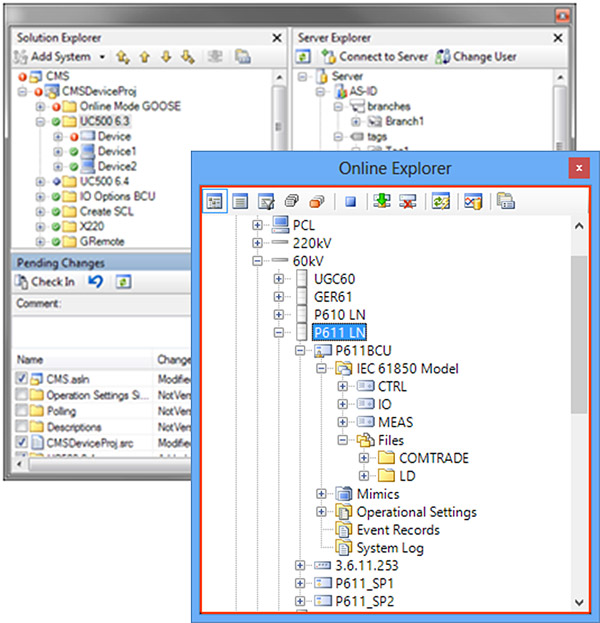
Task: Click the green download arrow icon
Action: pos(382,199)
